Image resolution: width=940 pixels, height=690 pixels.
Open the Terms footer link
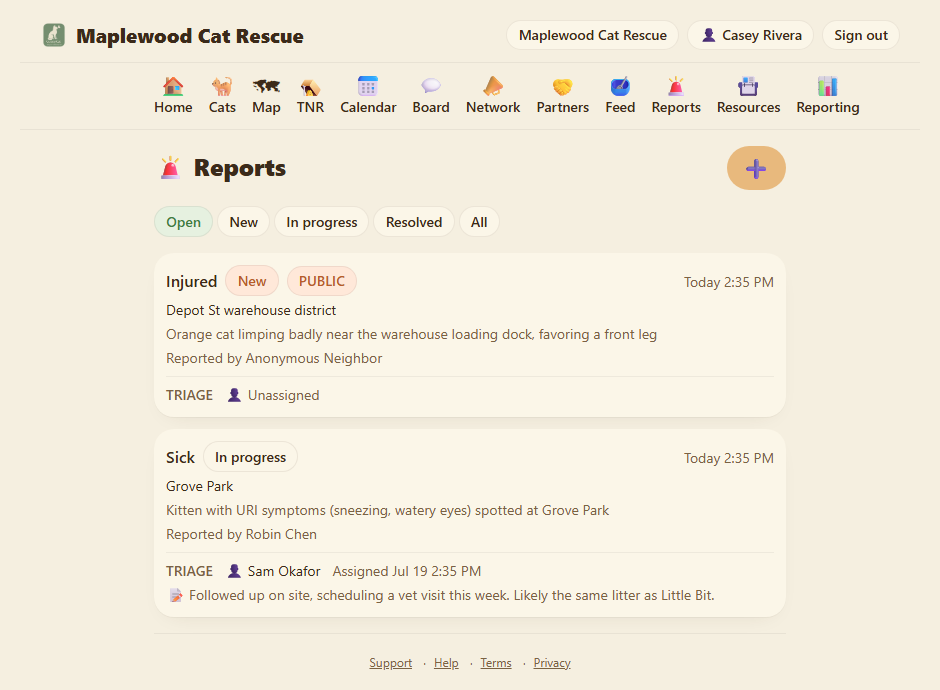click(x=496, y=663)
